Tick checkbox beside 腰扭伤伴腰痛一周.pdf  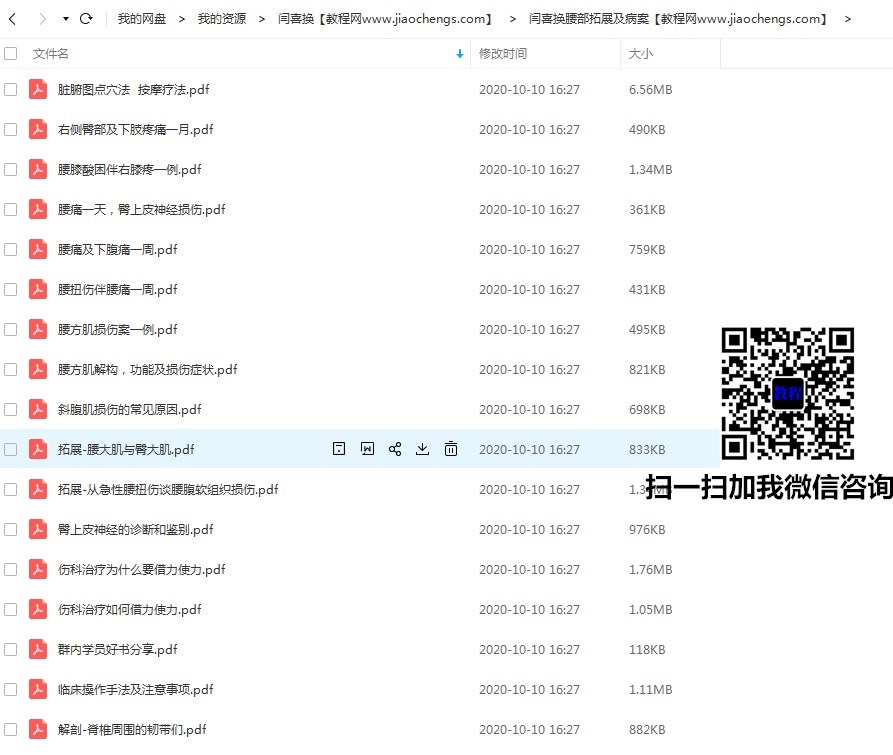pyautogui.click(x=10, y=289)
